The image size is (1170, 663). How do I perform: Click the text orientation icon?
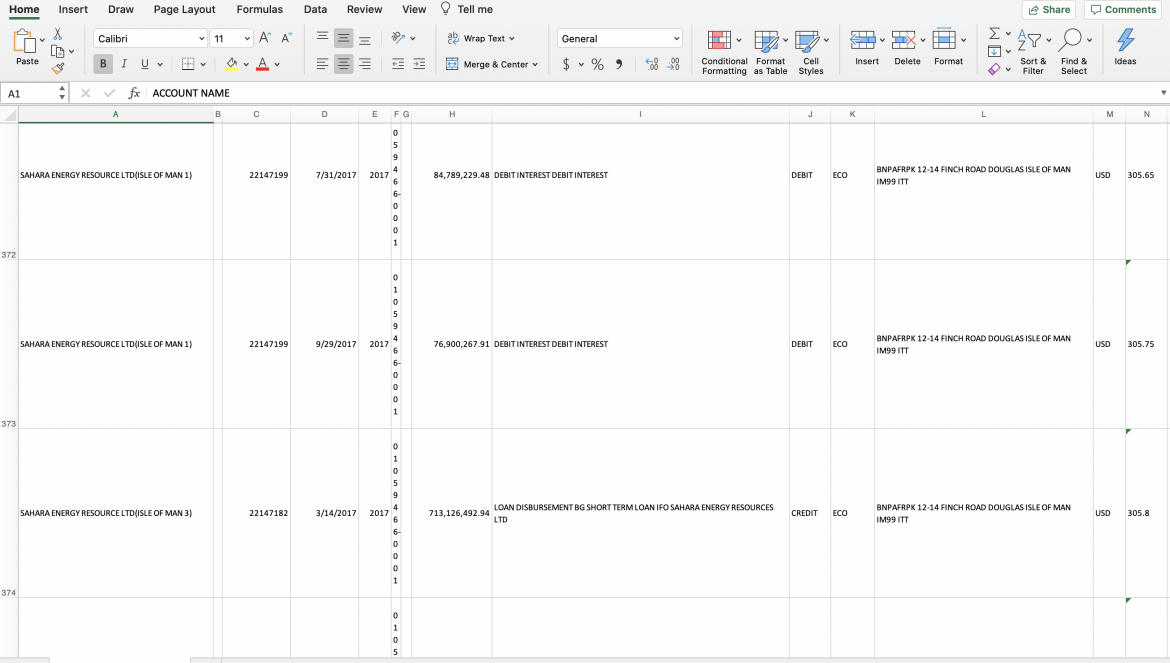[x=398, y=38]
